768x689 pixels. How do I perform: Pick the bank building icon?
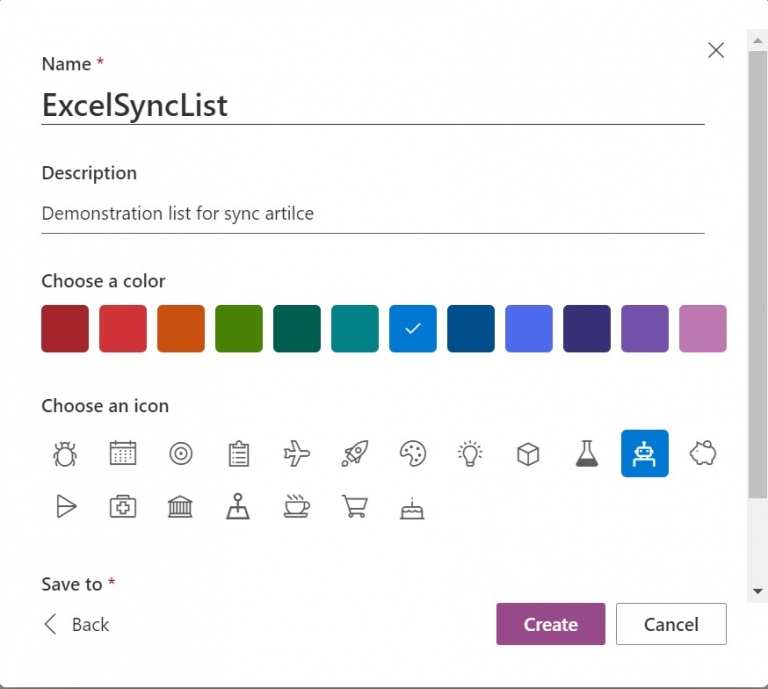(x=180, y=507)
